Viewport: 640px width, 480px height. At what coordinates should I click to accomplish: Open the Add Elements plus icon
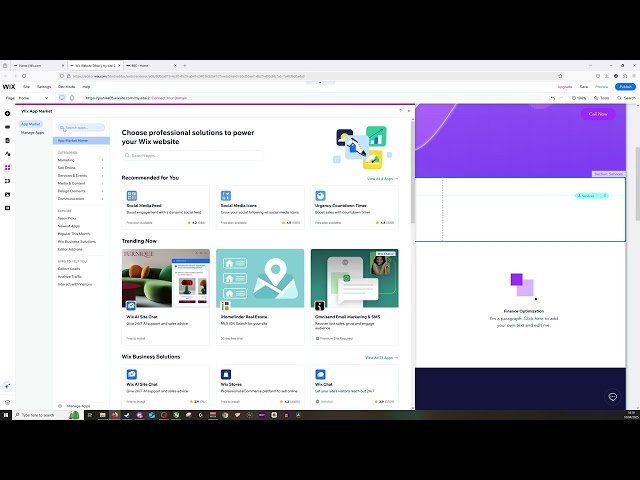click(7, 113)
